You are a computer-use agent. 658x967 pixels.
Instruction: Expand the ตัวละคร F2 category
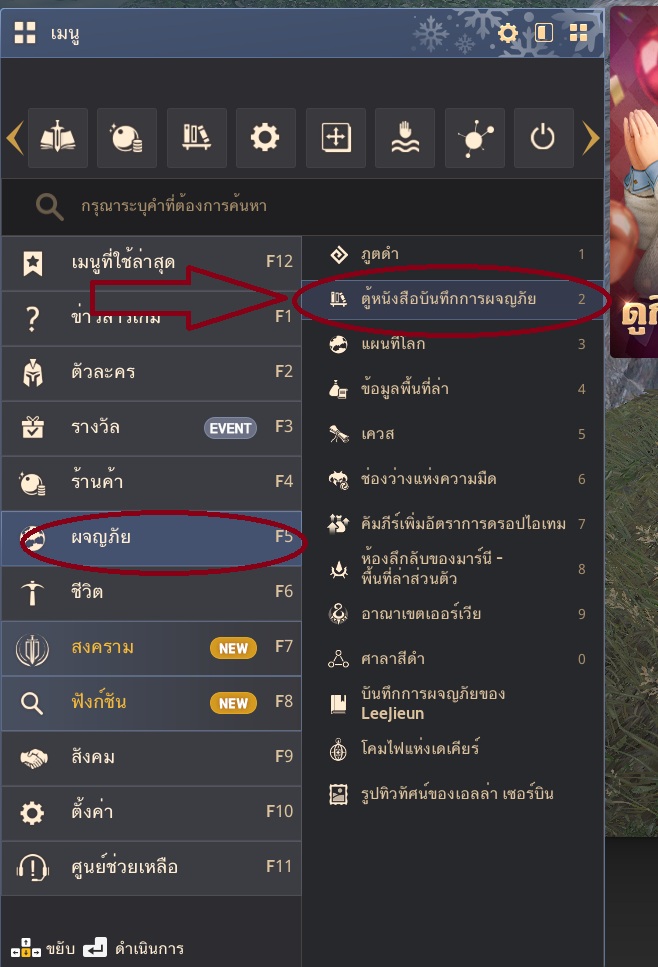pyautogui.click(x=151, y=372)
